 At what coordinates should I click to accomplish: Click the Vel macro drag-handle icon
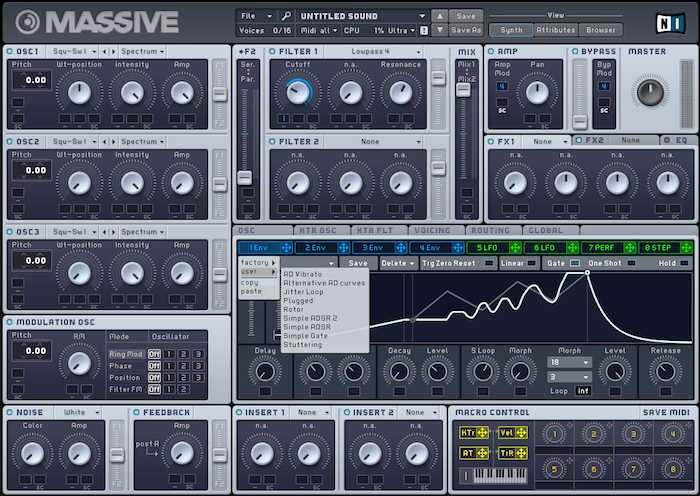521,432
